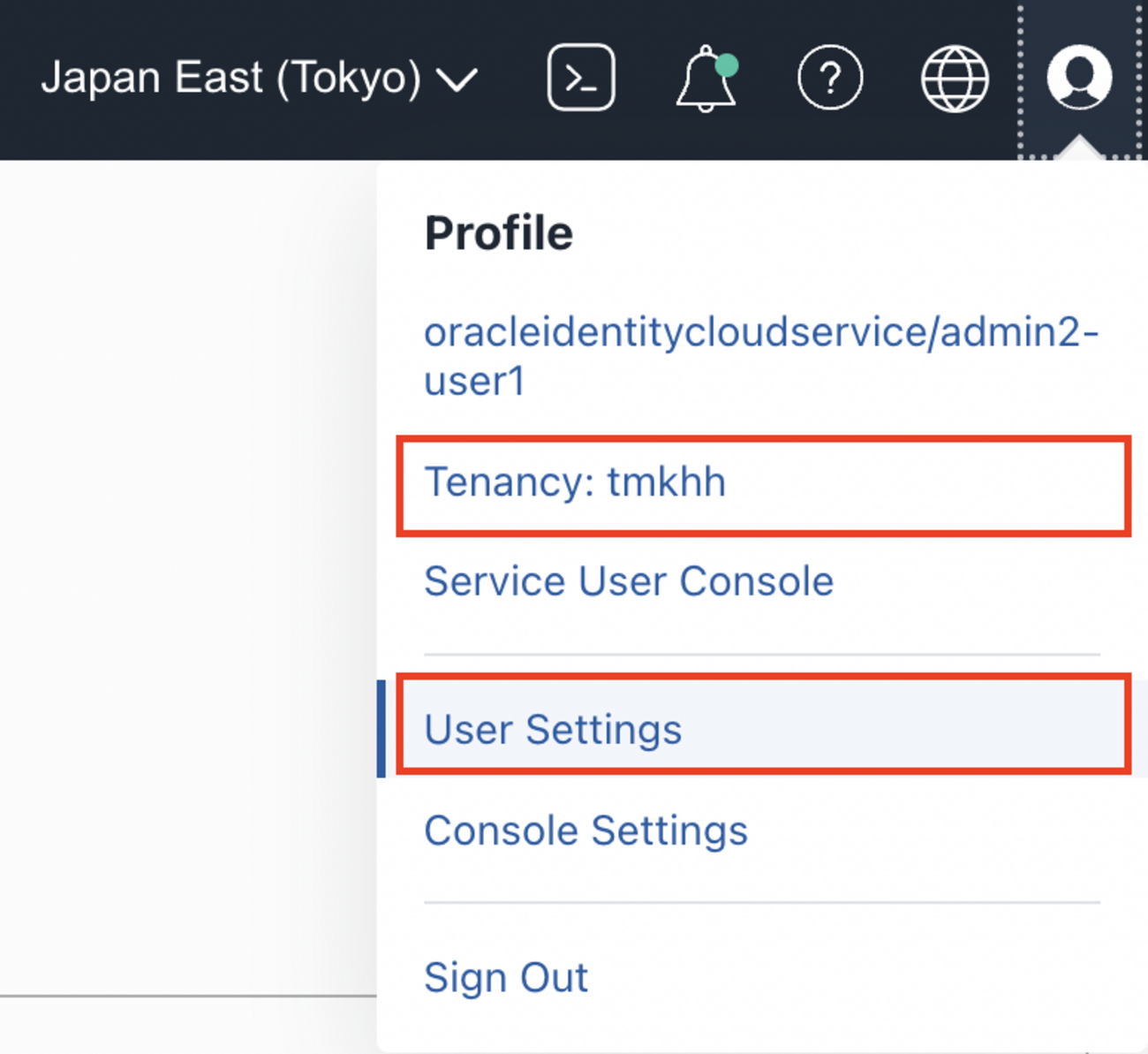Screen dimensions: 1148x1054
Task: Go to Service User Console
Action: tap(629, 581)
